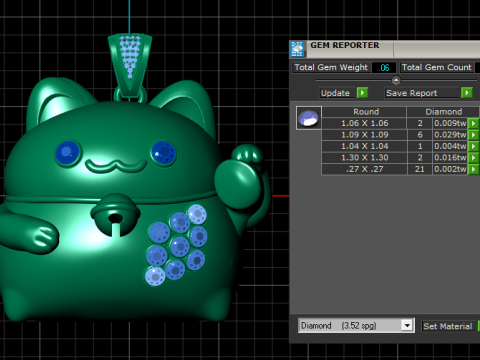Image resolution: width=480 pixels, height=360 pixels.
Task: Open the Diamond material dropdown
Action: [407, 325]
